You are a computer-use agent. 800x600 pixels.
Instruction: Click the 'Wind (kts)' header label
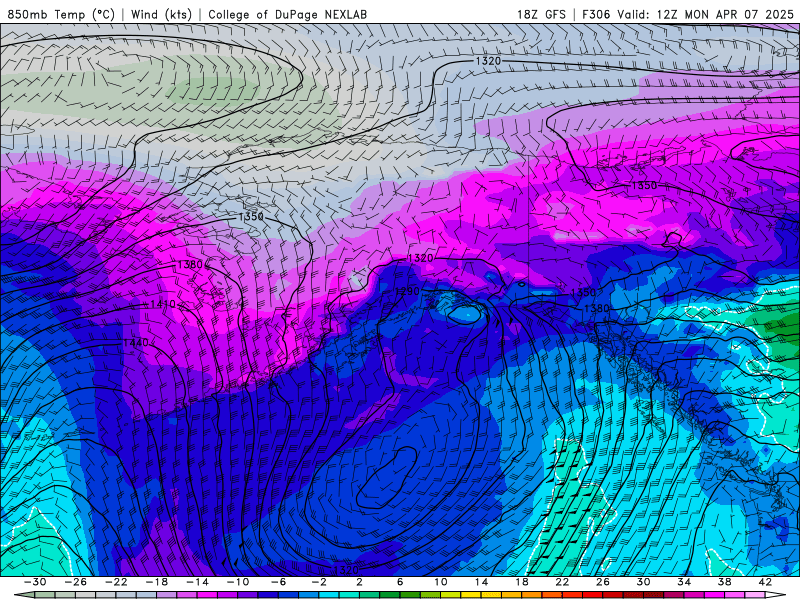pos(161,14)
